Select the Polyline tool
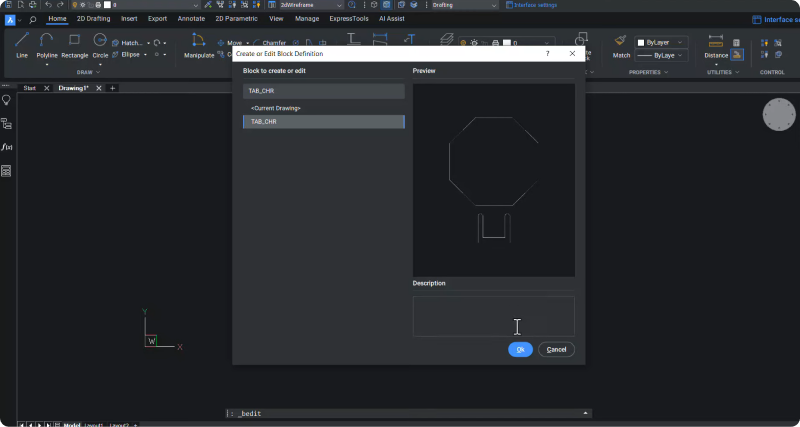 (46, 45)
